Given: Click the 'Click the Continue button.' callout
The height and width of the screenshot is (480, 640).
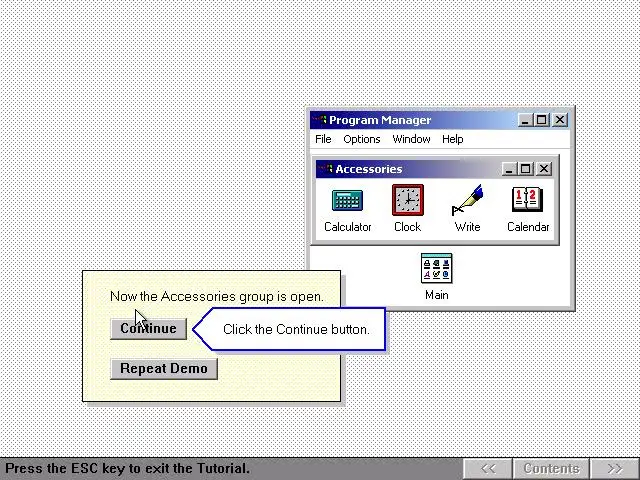Looking at the screenshot, I should pyautogui.click(x=289, y=329).
